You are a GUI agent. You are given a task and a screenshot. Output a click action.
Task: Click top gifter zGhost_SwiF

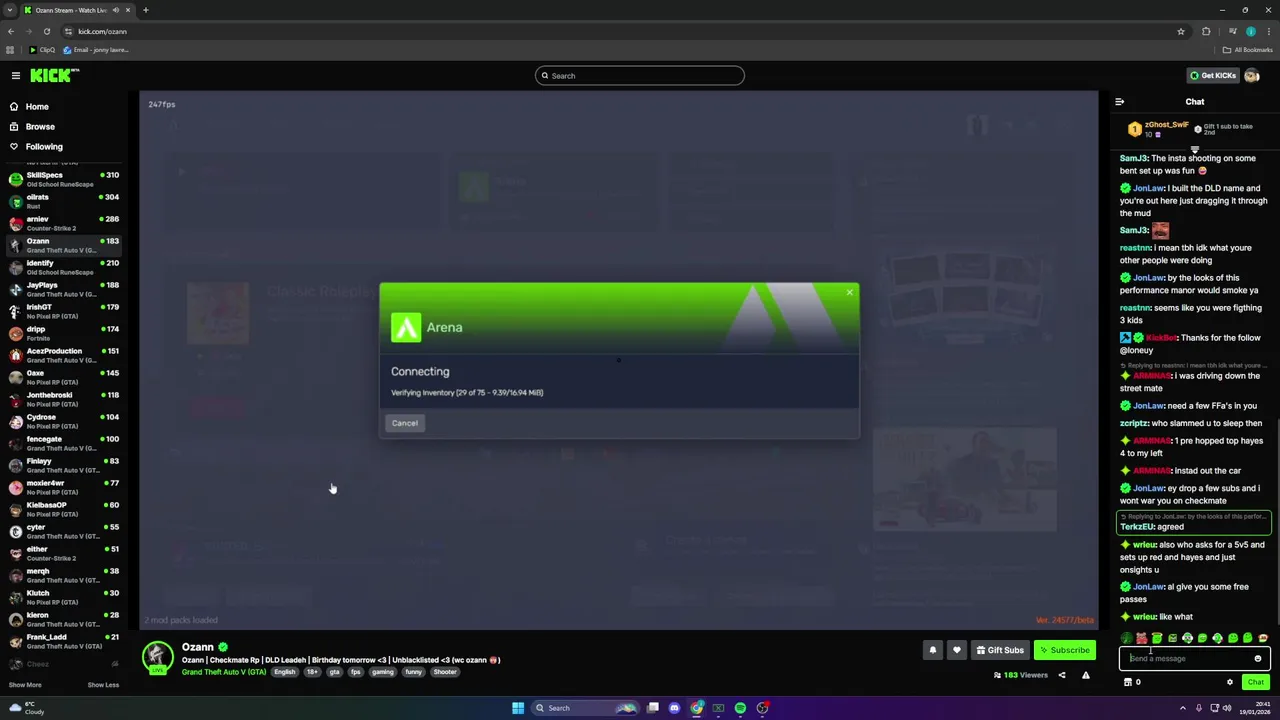(x=1166, y=125)
